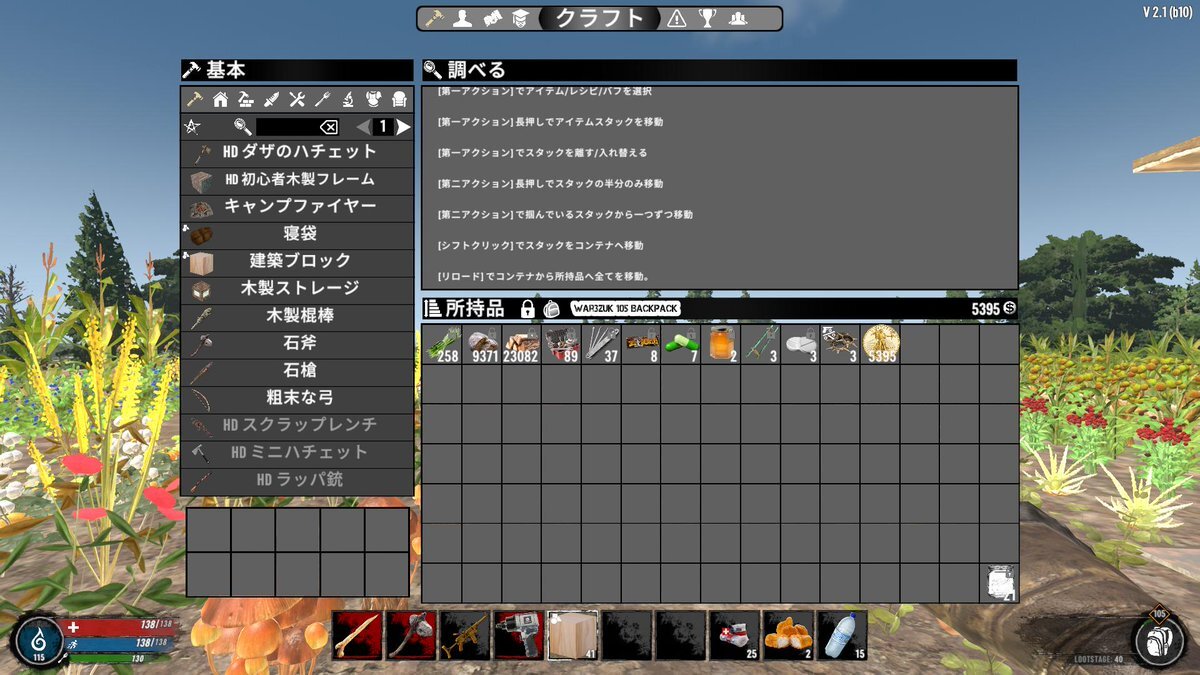1200x675 pixels.
Task: Select the HD スクラップレンチ recipe
Action: pyautogui.click(x=297, y=427)
